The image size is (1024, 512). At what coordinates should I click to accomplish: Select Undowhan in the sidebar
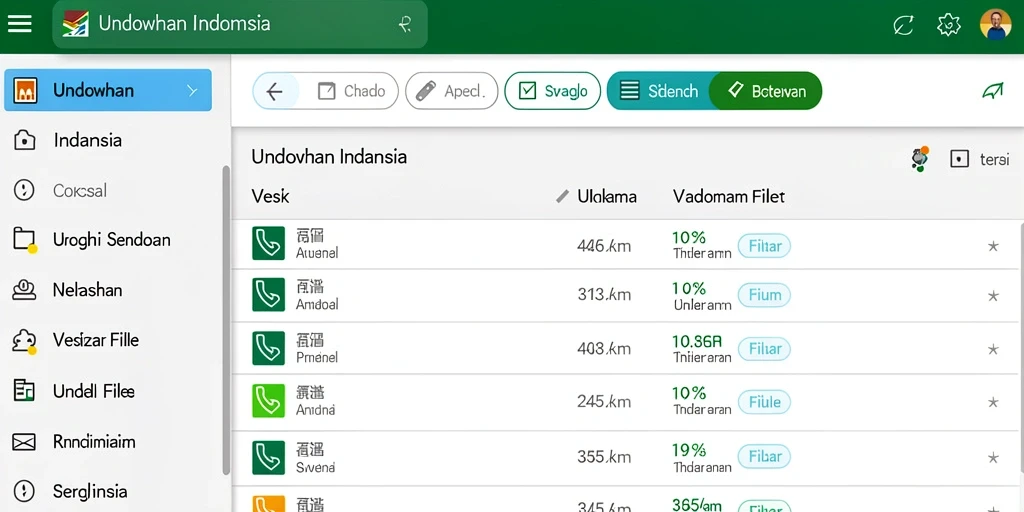click(108, 90)
